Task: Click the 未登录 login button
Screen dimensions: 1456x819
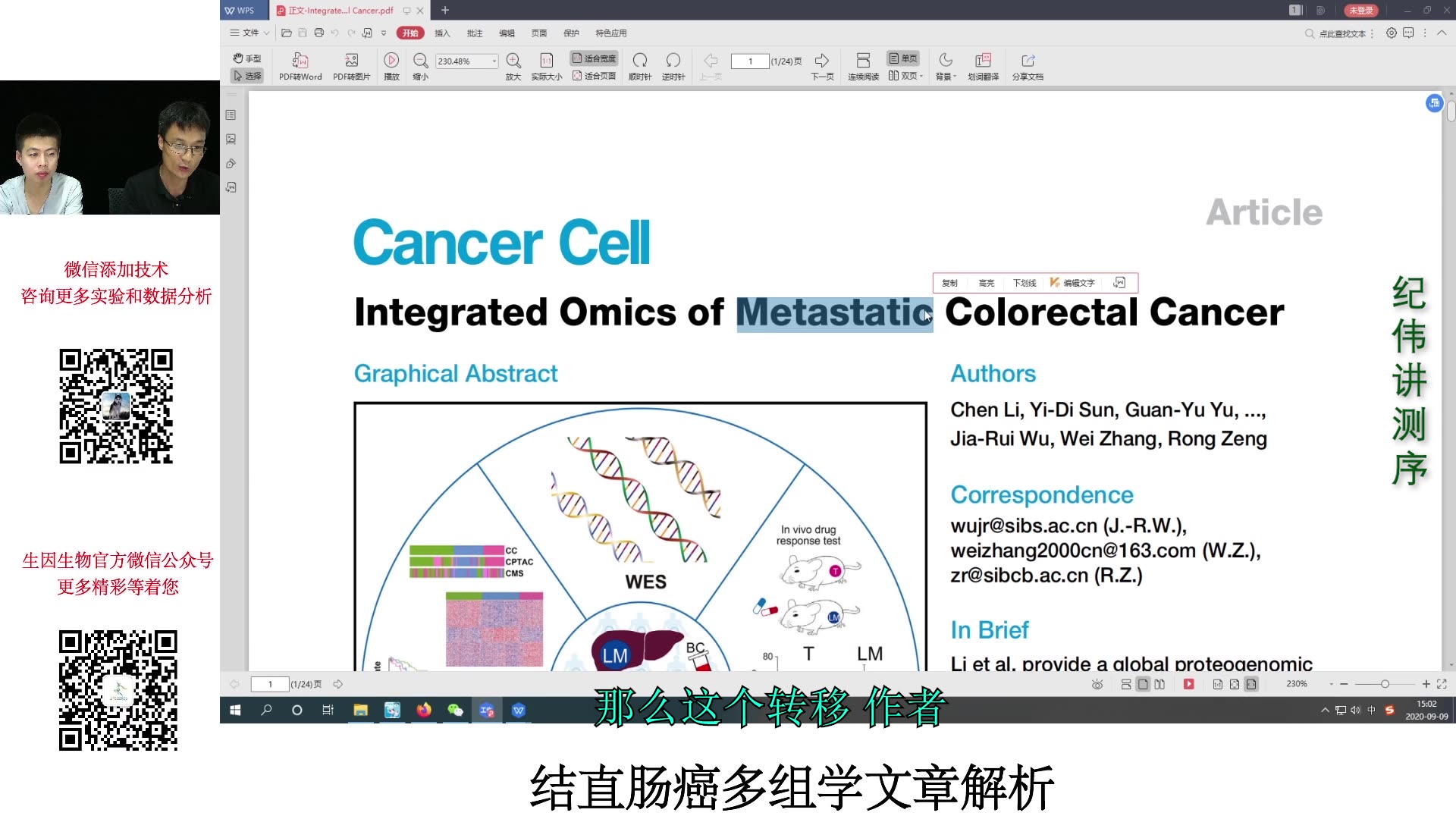Action: click(1361, 11)
